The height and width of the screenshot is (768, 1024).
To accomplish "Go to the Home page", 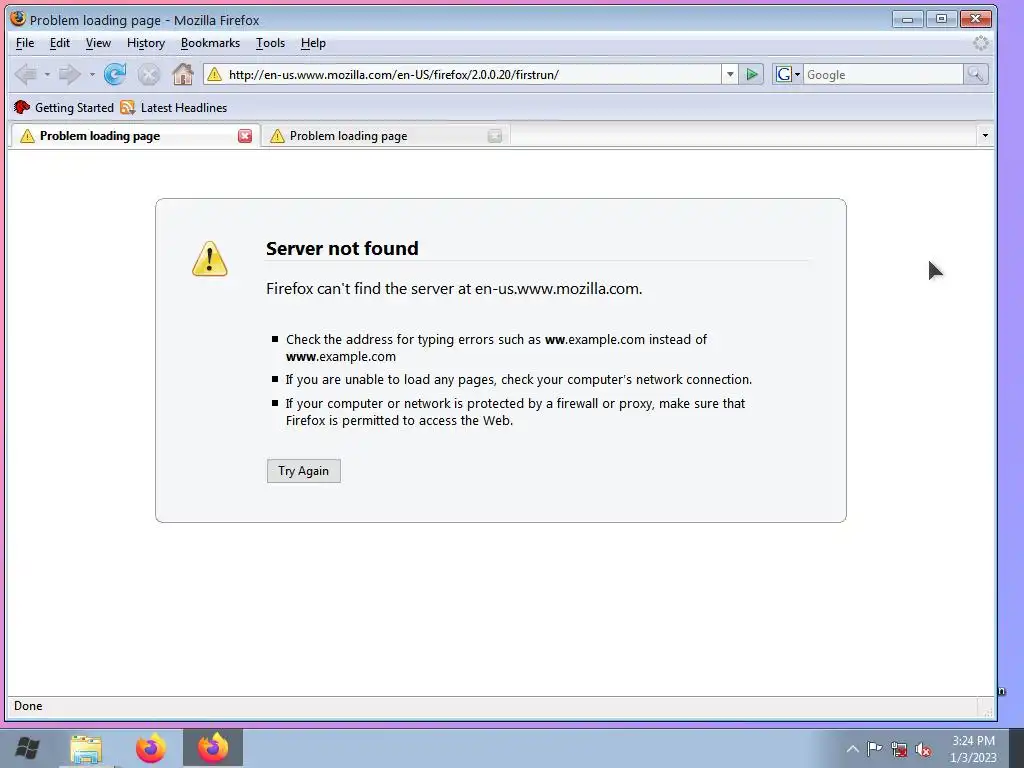I will (183, 74).
